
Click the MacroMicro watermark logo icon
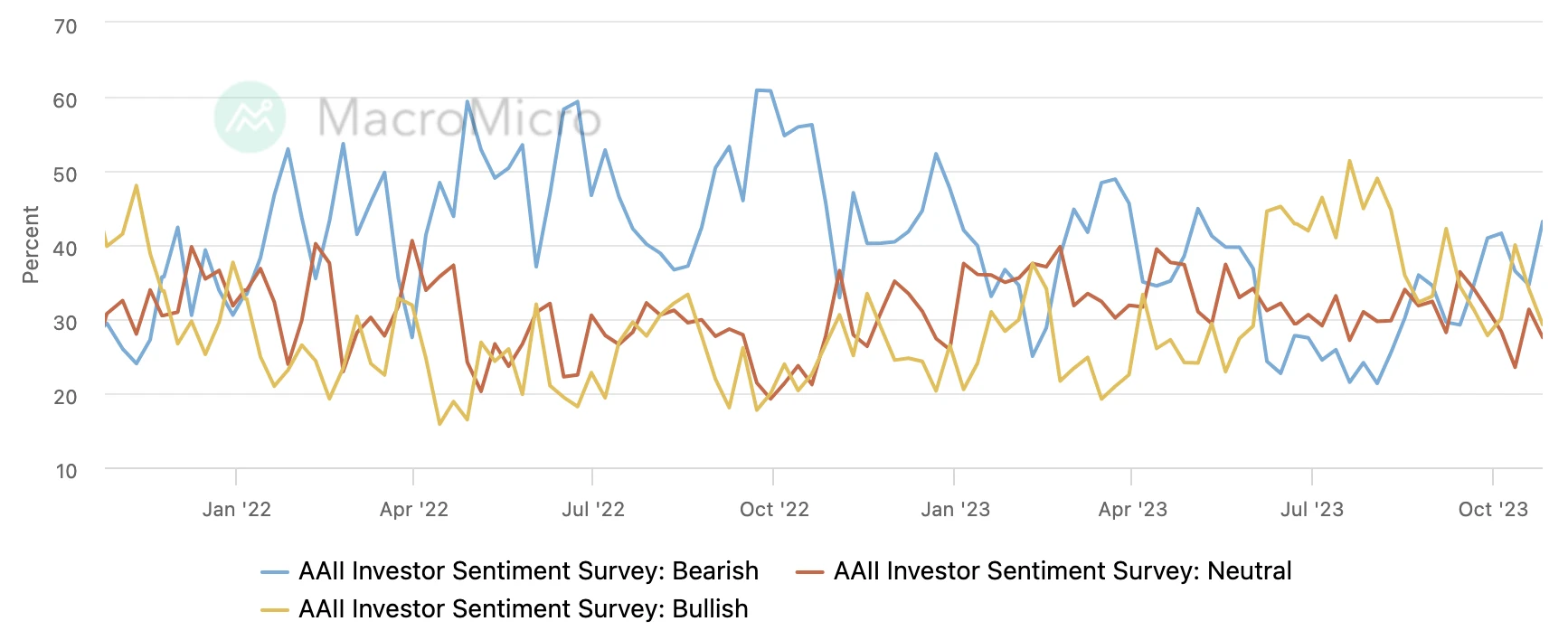(x=250, y=118)
